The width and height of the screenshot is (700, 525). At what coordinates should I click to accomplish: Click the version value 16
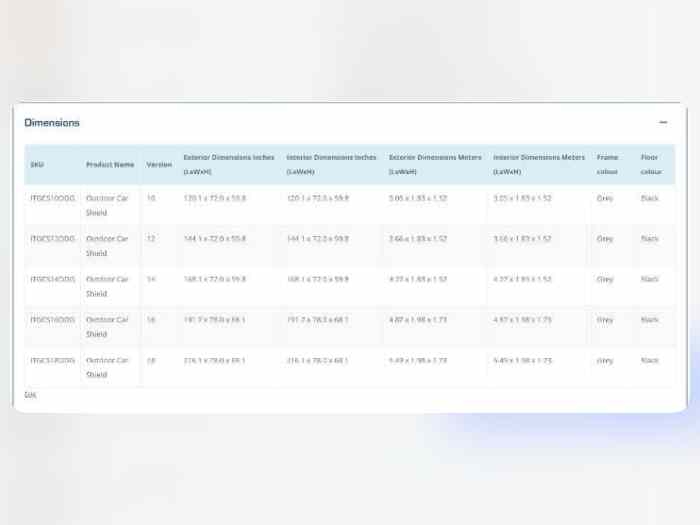pos(151,320)
